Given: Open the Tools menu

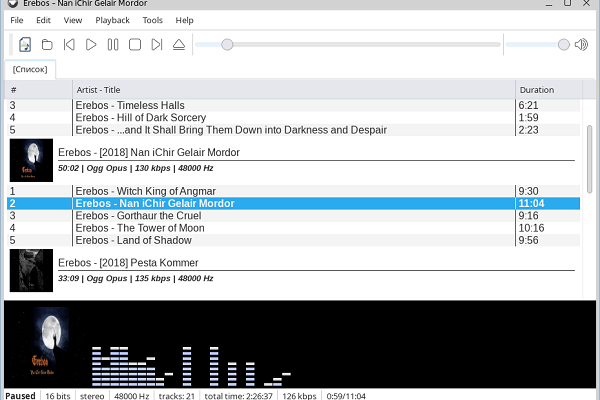Looking at the screenshot, I should (152, 20).
